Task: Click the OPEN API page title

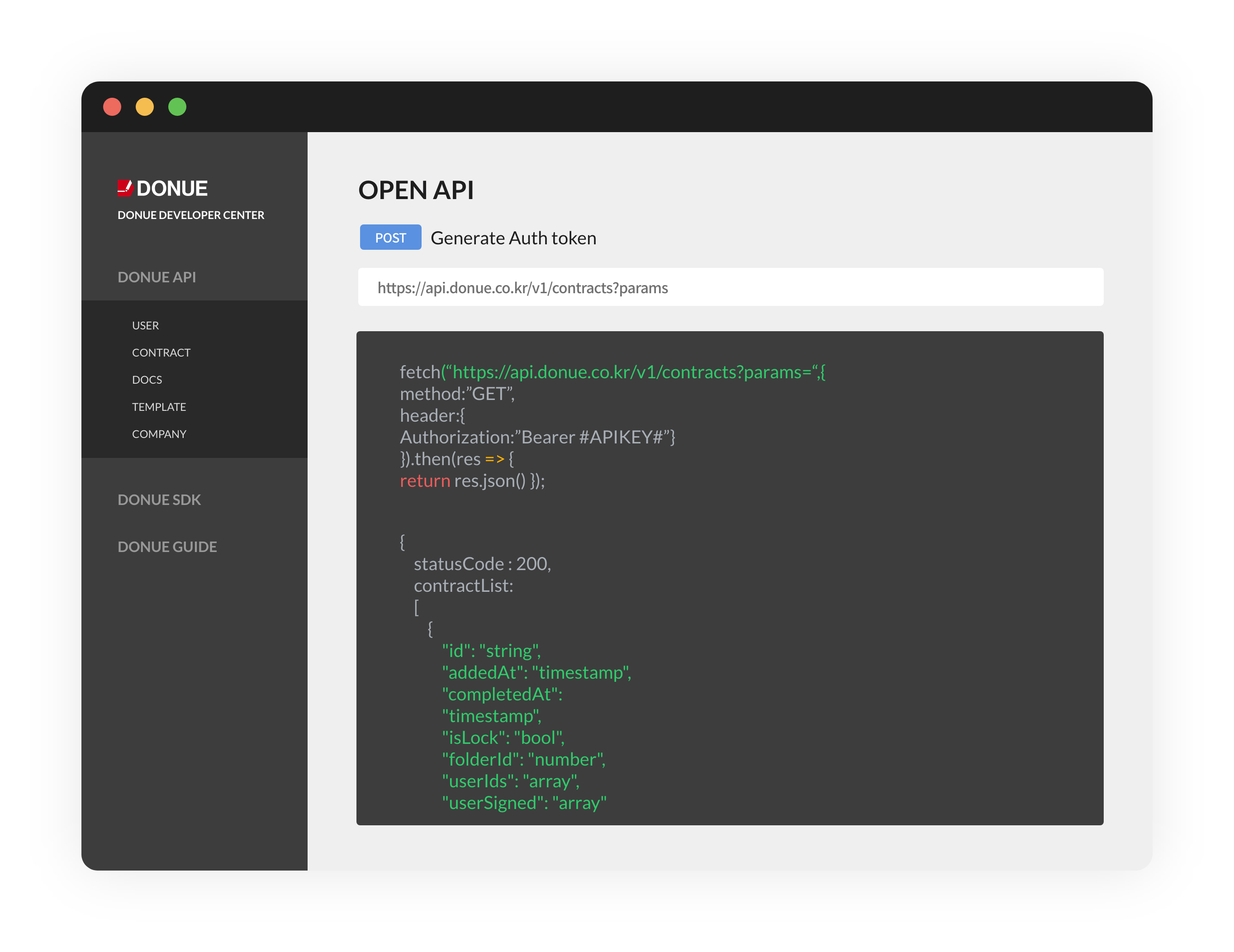Action: coord(417,190)
